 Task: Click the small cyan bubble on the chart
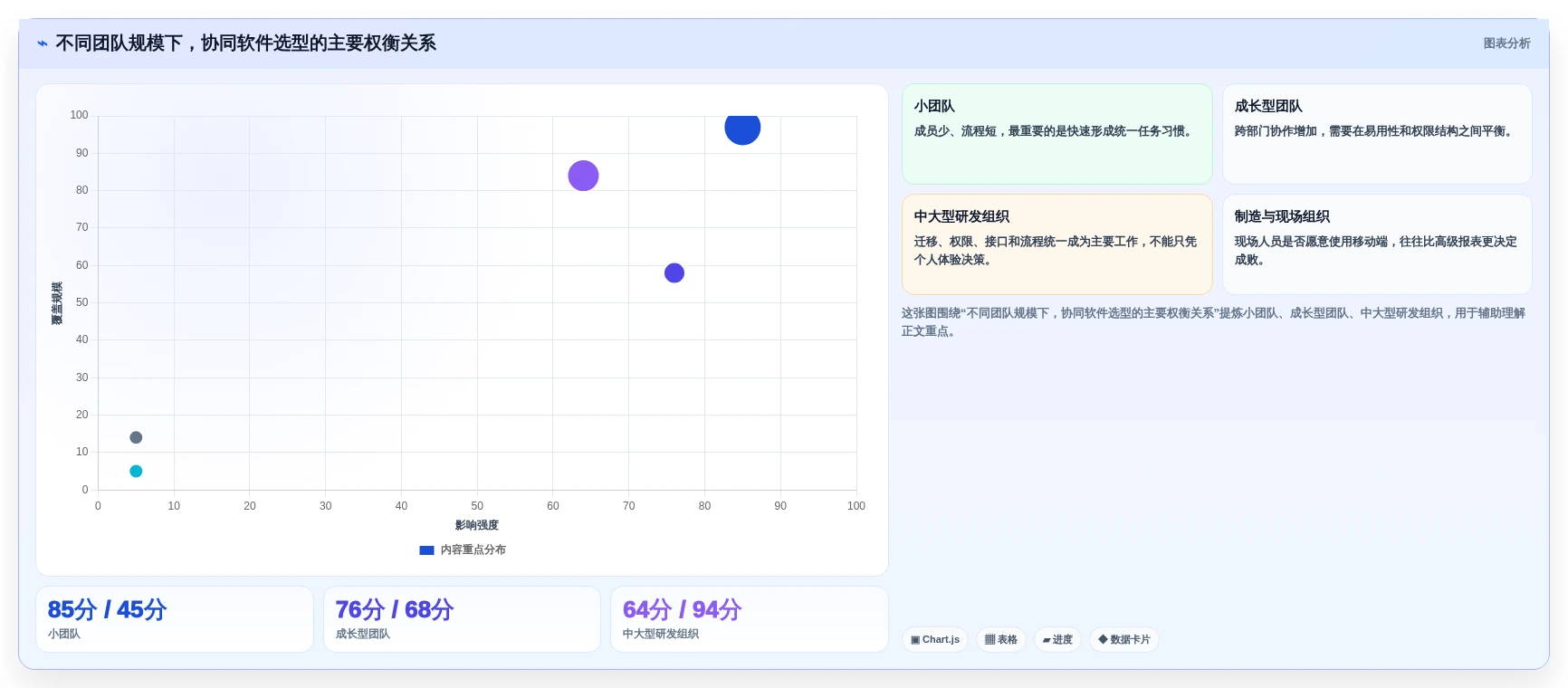pos(136,471)
